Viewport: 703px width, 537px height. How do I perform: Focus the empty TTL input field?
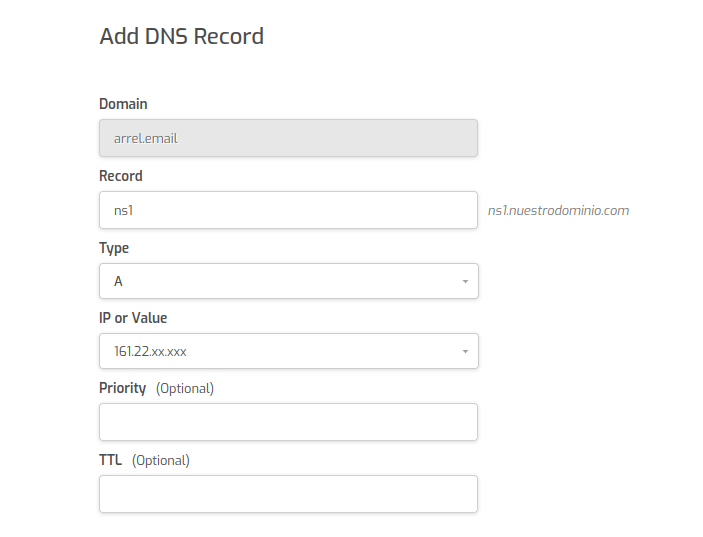(288, 494)
